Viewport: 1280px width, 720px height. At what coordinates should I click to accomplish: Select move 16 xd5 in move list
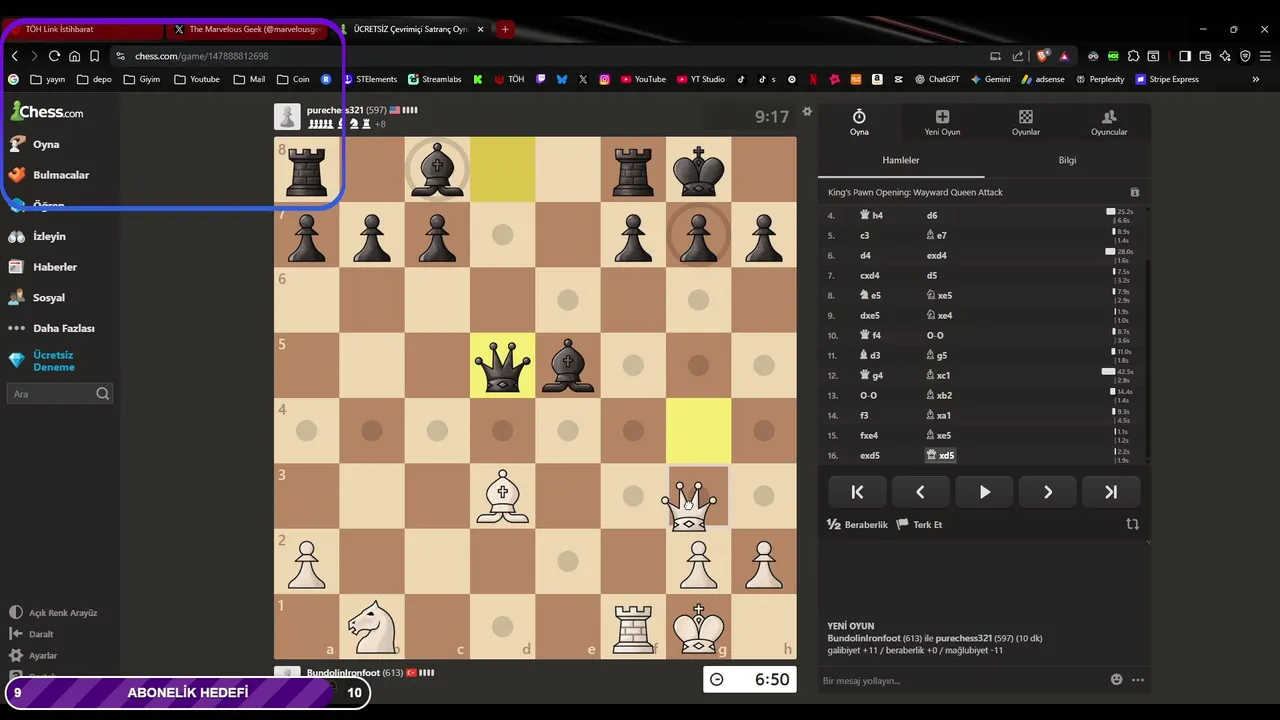(941, 456)
